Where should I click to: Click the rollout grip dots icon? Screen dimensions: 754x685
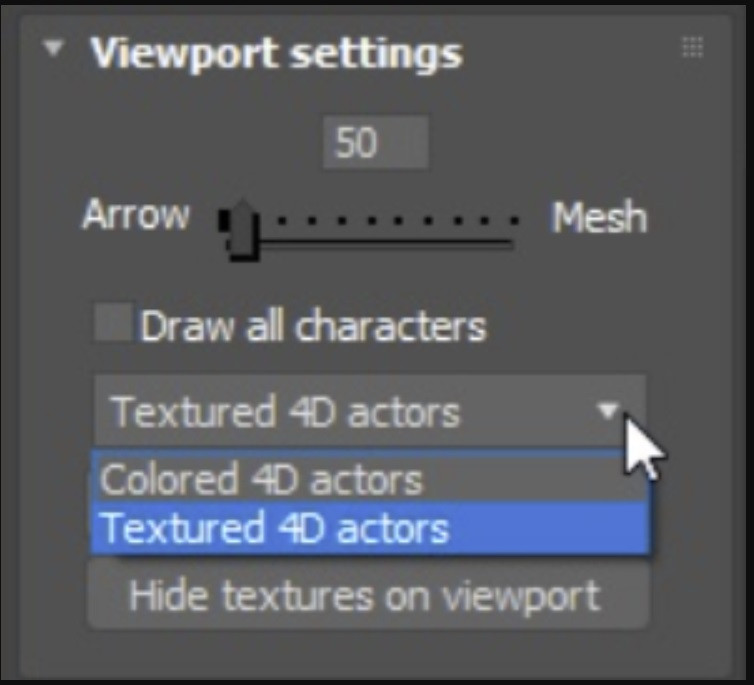[692, 47]
